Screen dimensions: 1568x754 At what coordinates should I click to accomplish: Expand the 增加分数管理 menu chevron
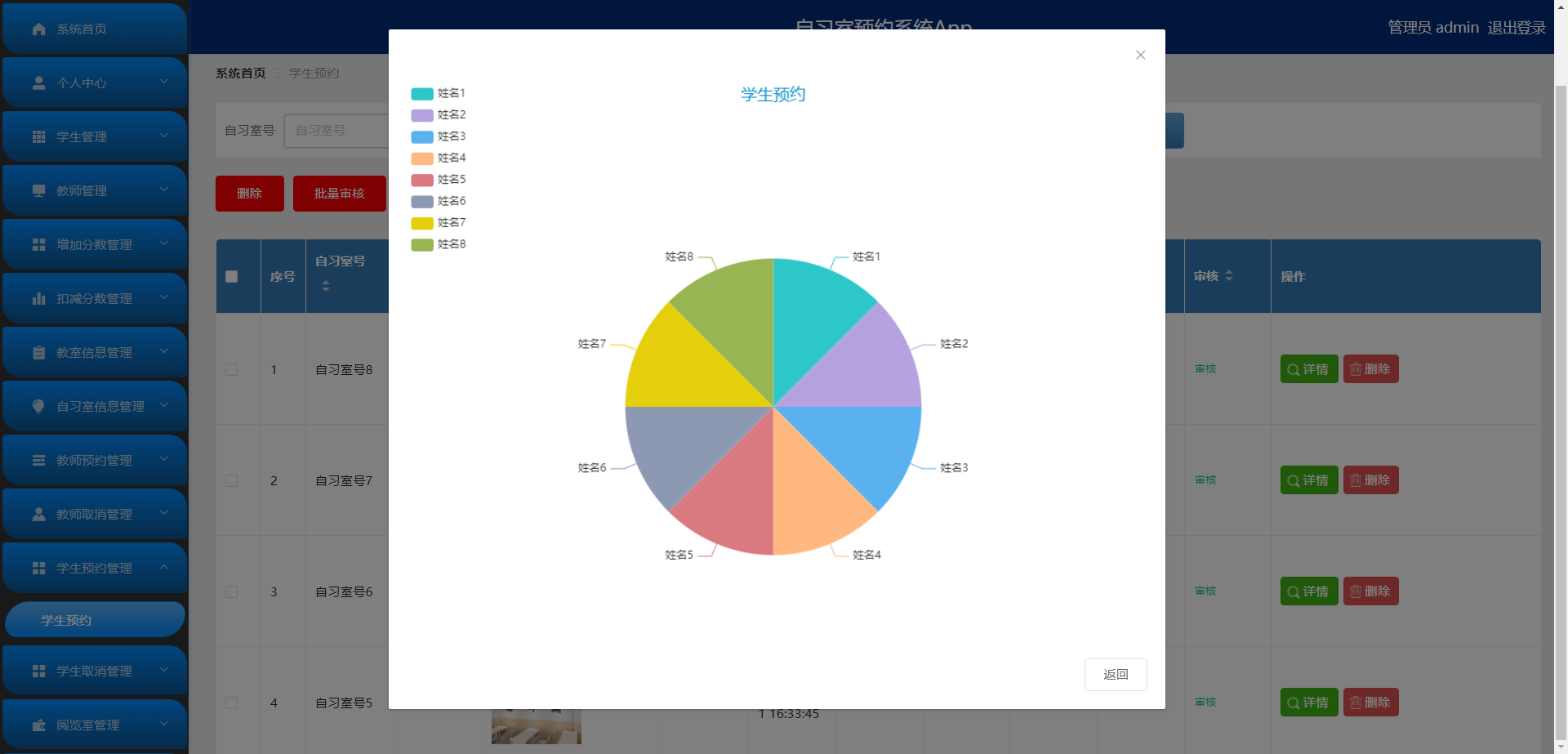[164, 243]
